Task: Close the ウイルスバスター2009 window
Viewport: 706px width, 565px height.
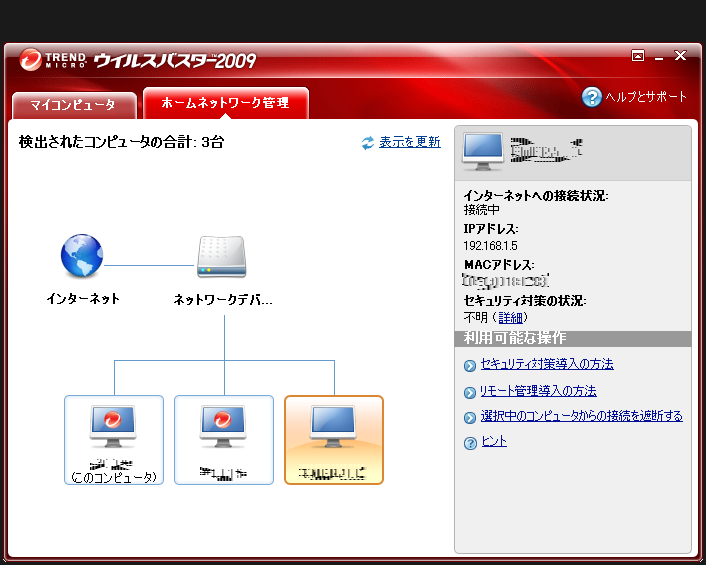Action: pos(680,55)
